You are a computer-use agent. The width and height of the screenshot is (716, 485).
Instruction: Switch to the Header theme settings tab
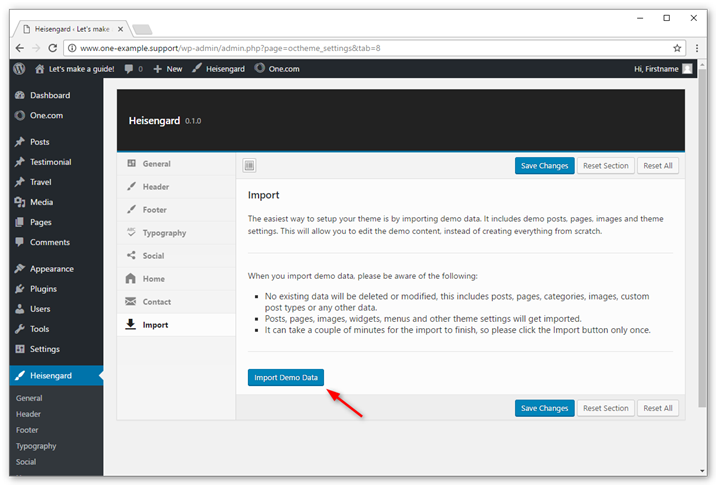[x=176, y=186]
